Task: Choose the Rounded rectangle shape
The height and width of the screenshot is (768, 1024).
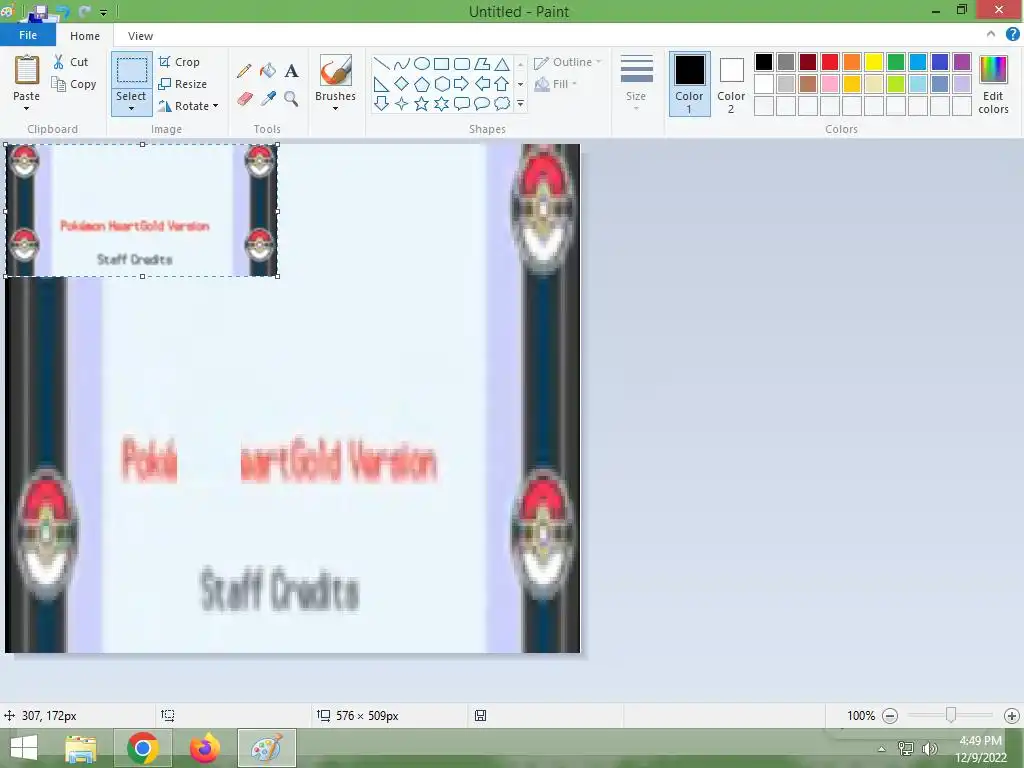Action: coord(462,63)
